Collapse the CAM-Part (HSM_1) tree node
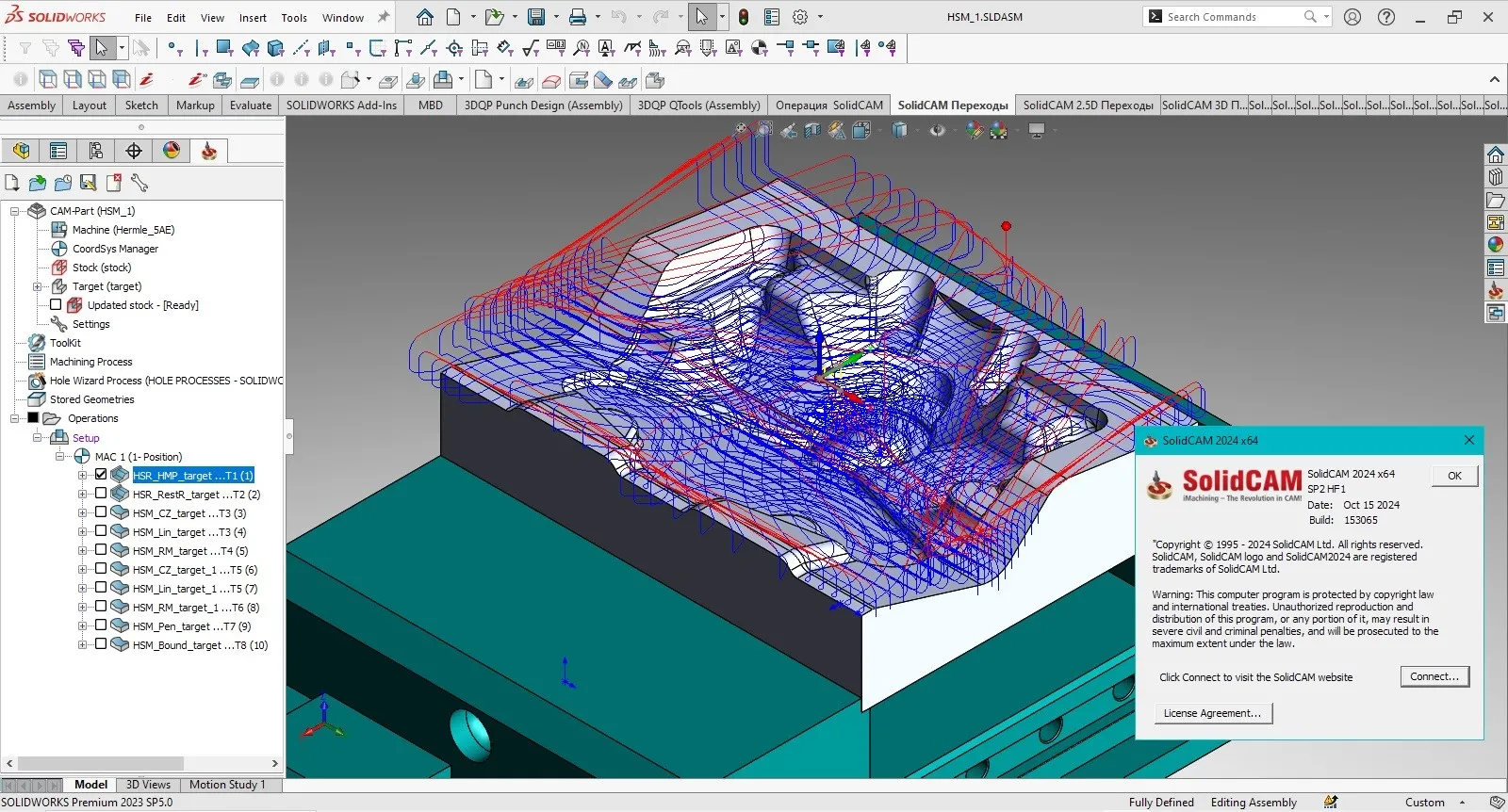The image size is (1508, 812). pyautogui.click(x=15, y=211)
